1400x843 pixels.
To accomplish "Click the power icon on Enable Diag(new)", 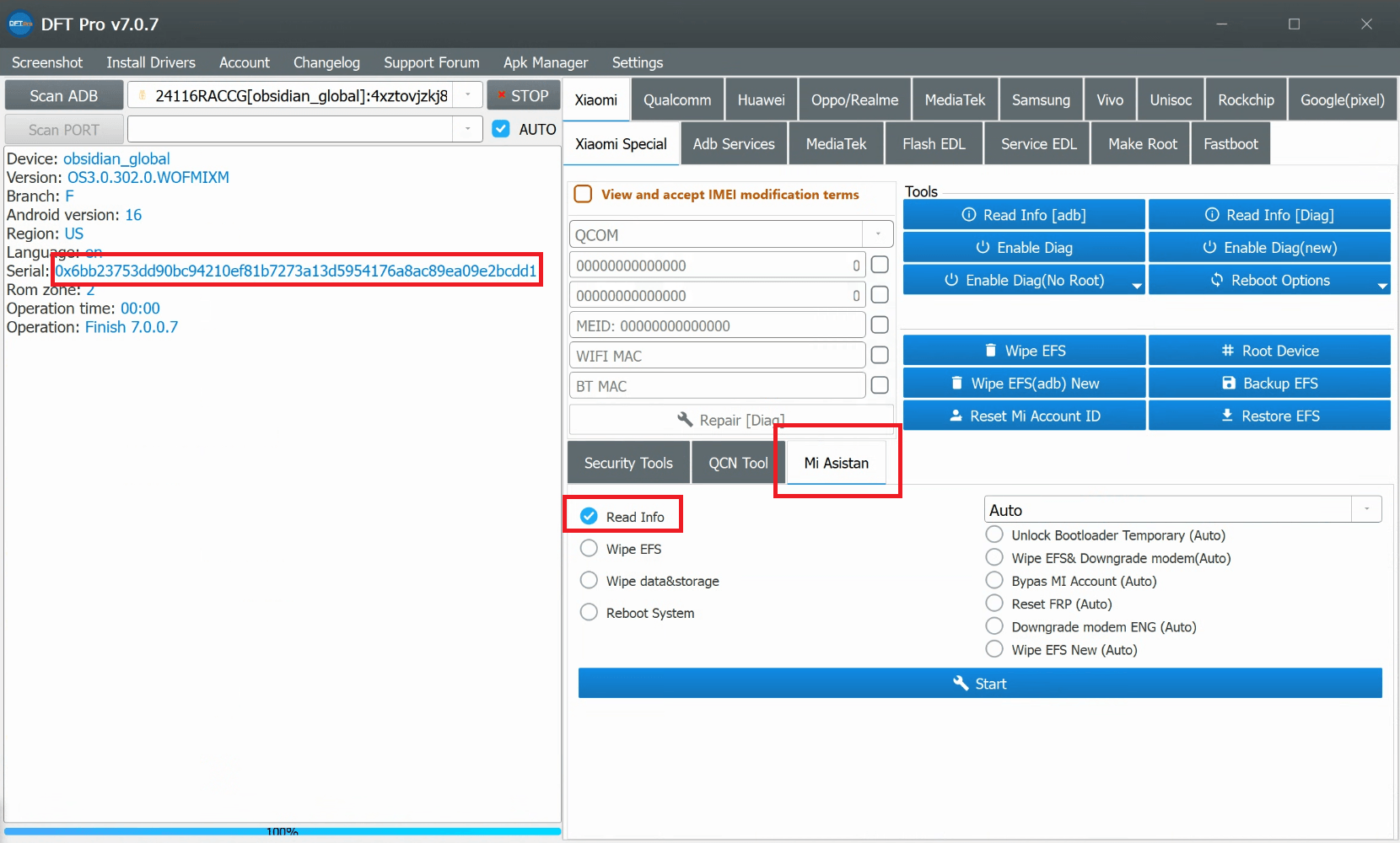I will [1209, 247].
